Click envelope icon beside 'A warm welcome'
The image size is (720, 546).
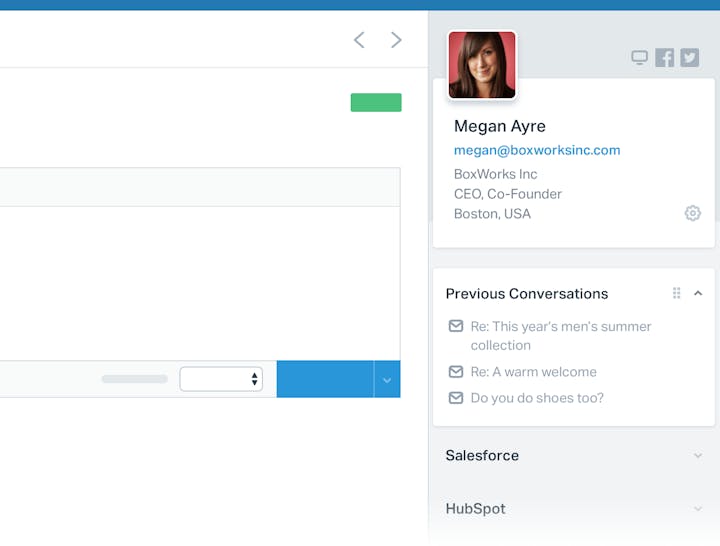pyautogui.click(x=456, y=372)
